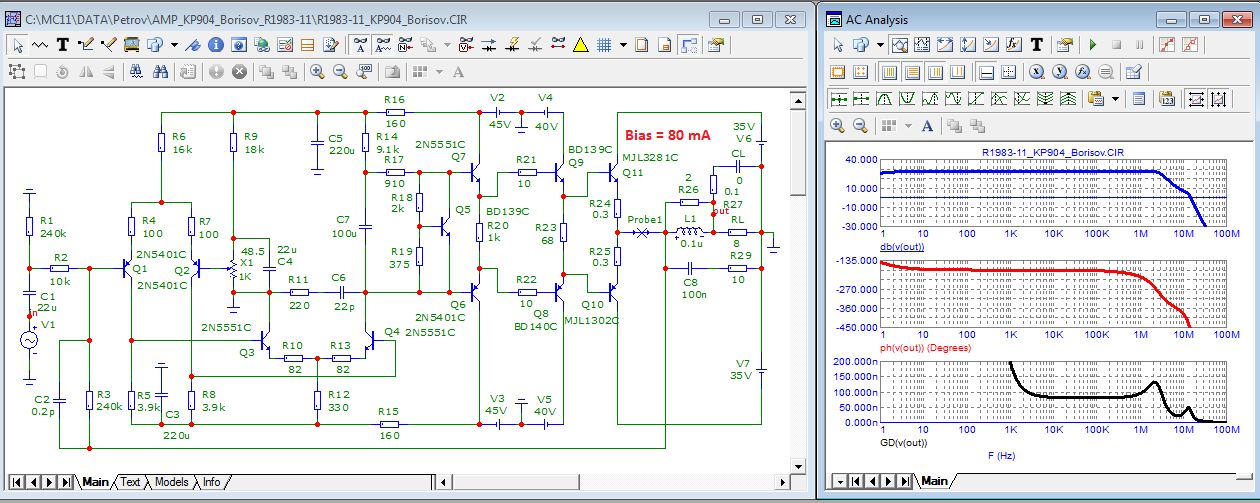This screenshot has width=1260, height=503.
Task: Click the Find binoculars icon
Action: click(137, 72)
